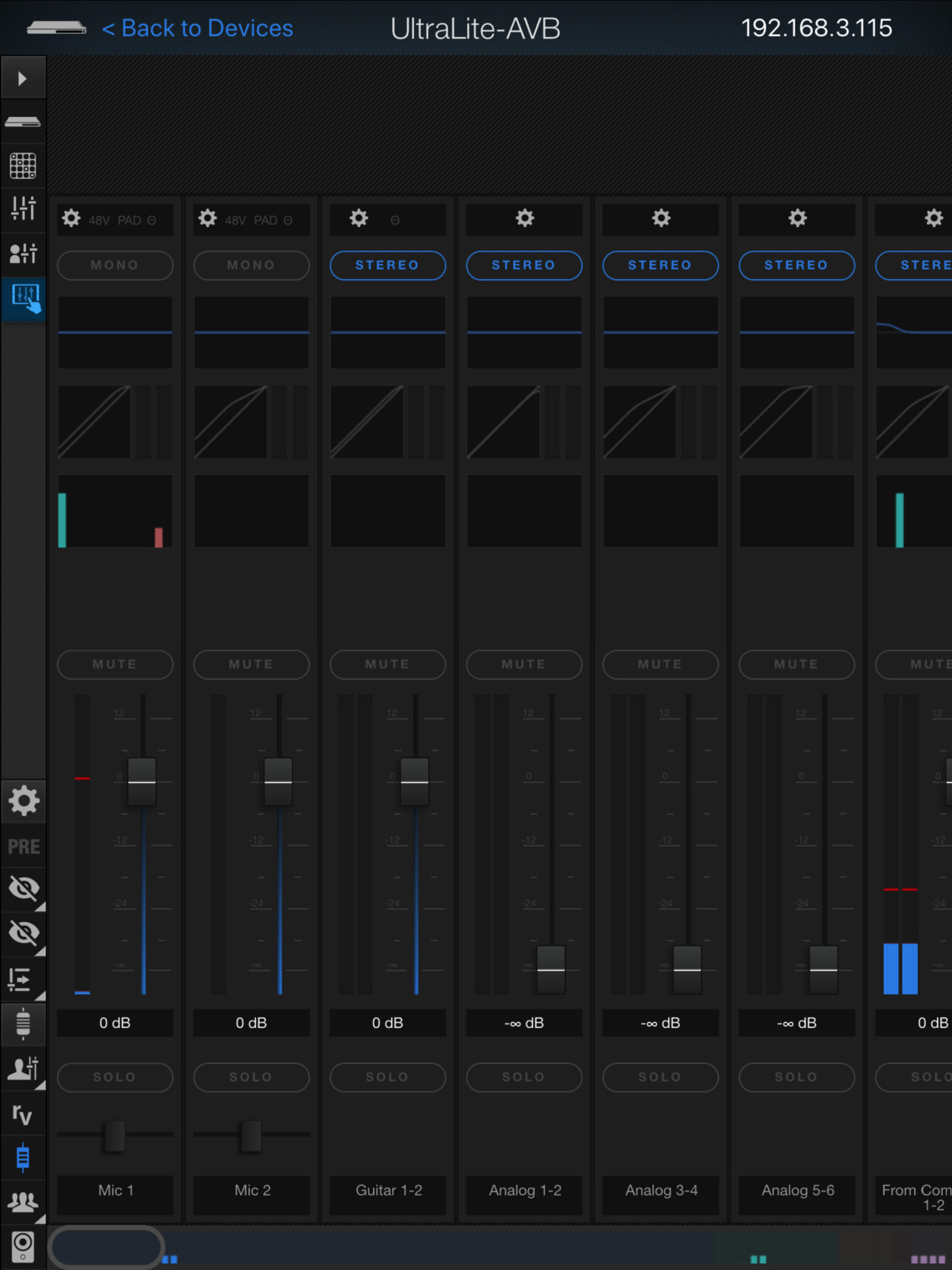Show the monitor speaker section

(23, 1247)
